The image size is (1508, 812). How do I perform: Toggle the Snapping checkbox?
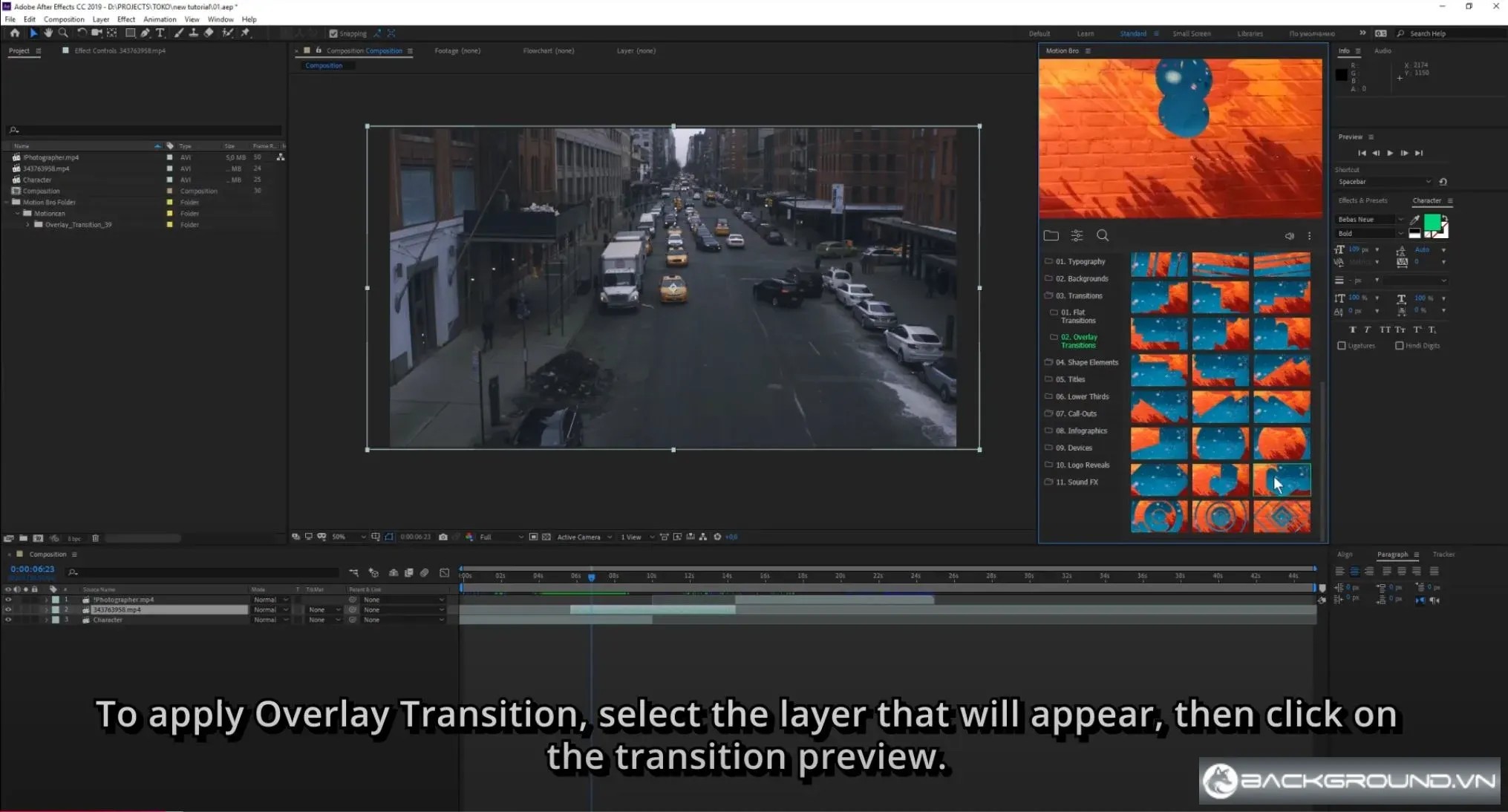pyautogui.click(x=333, y=33)
